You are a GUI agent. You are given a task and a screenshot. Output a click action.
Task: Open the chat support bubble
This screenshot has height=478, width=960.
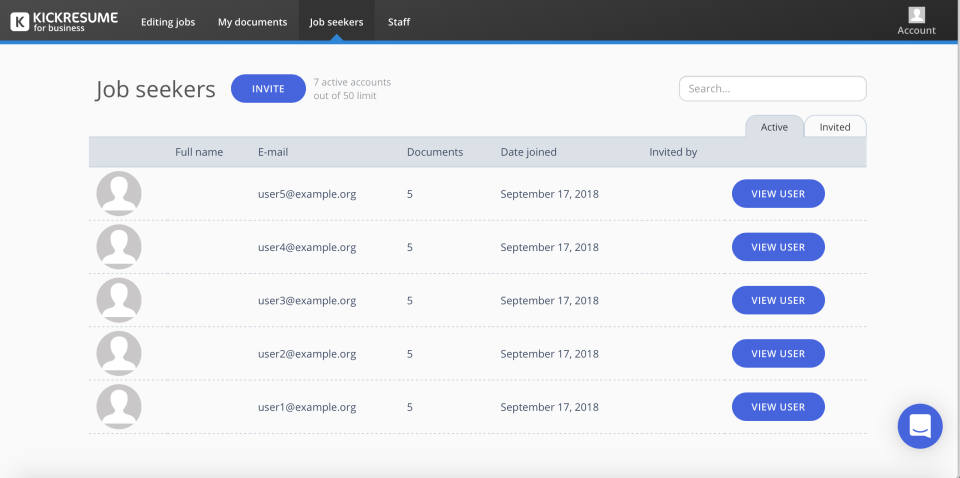click(x=920, y=426)
